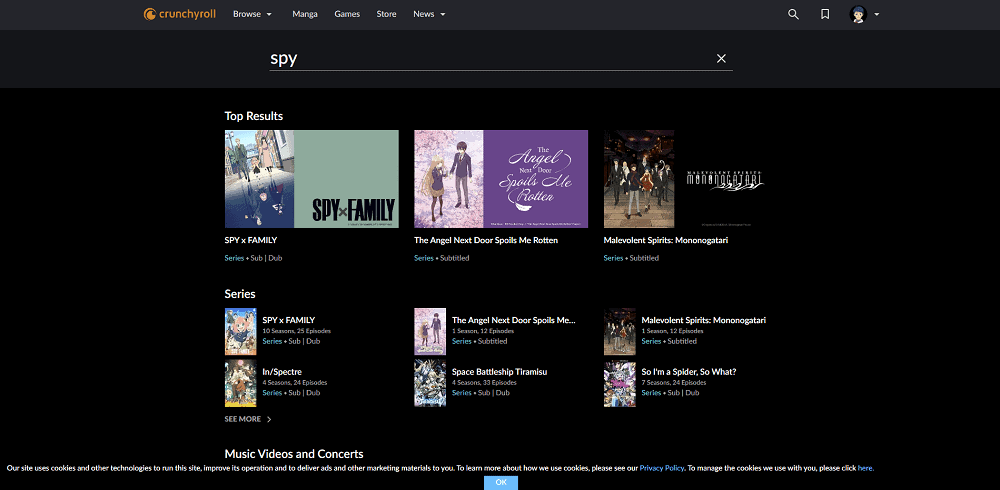The height and width of the screenshot is (490, 1000).
Task: Open Malevolent Spirits: Mononogatari series list title
Action: 703,320
